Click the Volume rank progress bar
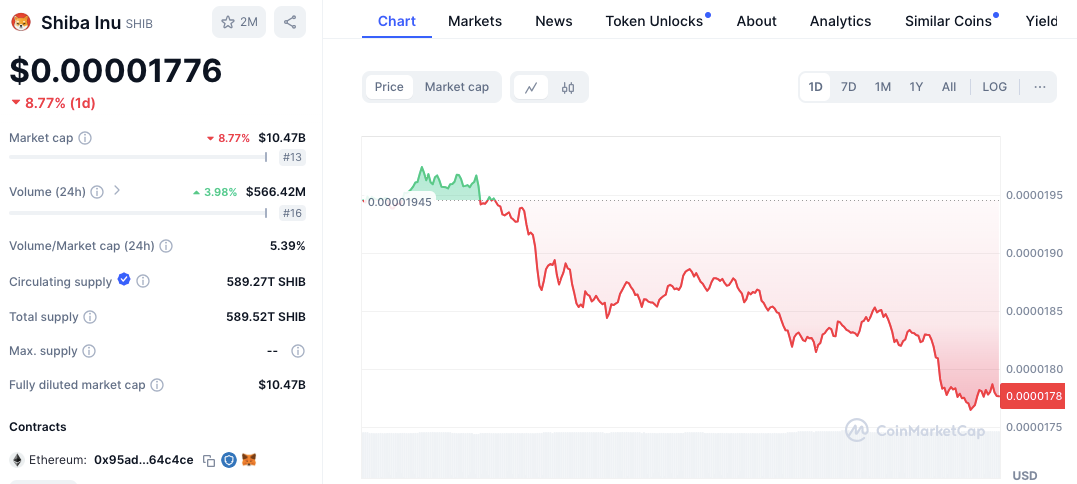This screenshot has height=484, width=1077. click(138, 213)
